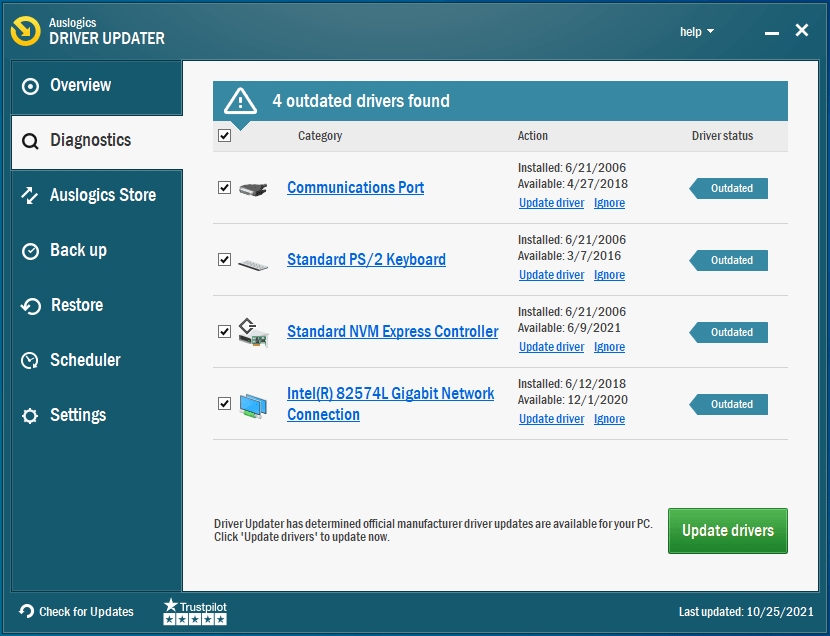Click the Back up shield icon
This screenshot has width=830, height=636.
(32, 250)
